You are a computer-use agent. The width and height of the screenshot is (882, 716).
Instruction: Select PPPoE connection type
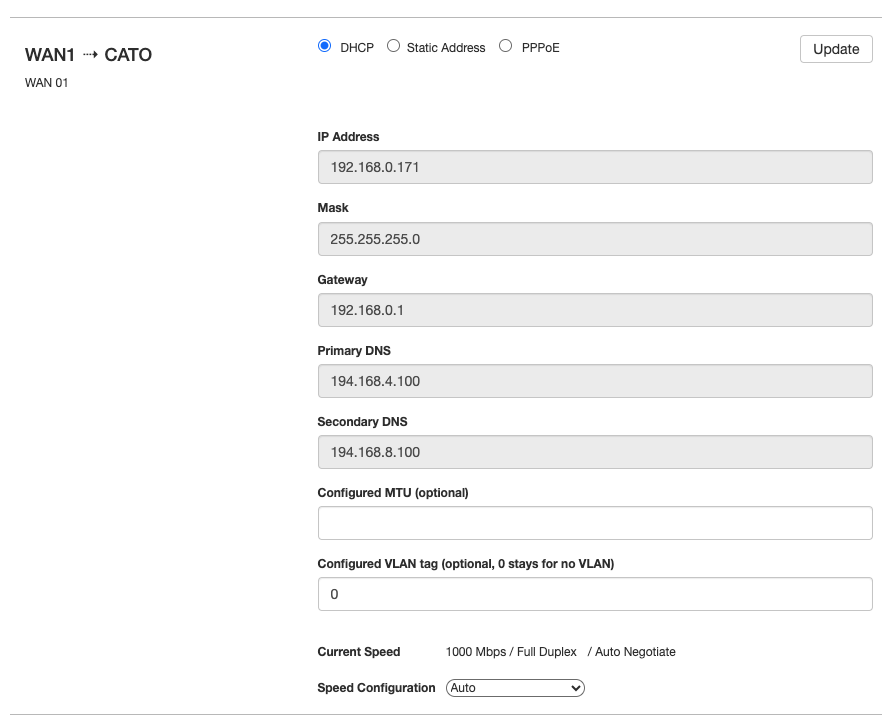[x=506, y=46]
